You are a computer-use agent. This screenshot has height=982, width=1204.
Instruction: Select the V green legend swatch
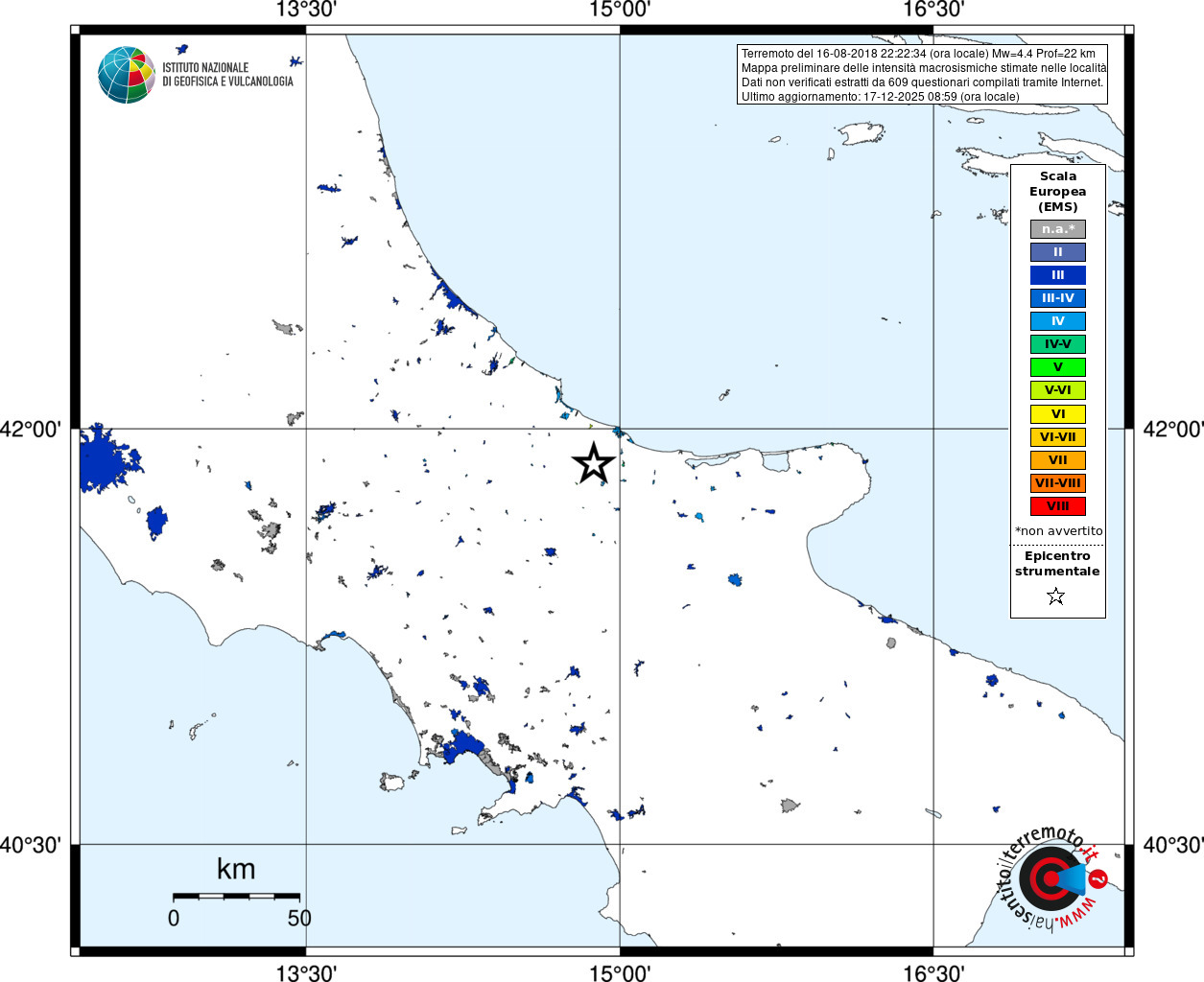pos(1058,367)
